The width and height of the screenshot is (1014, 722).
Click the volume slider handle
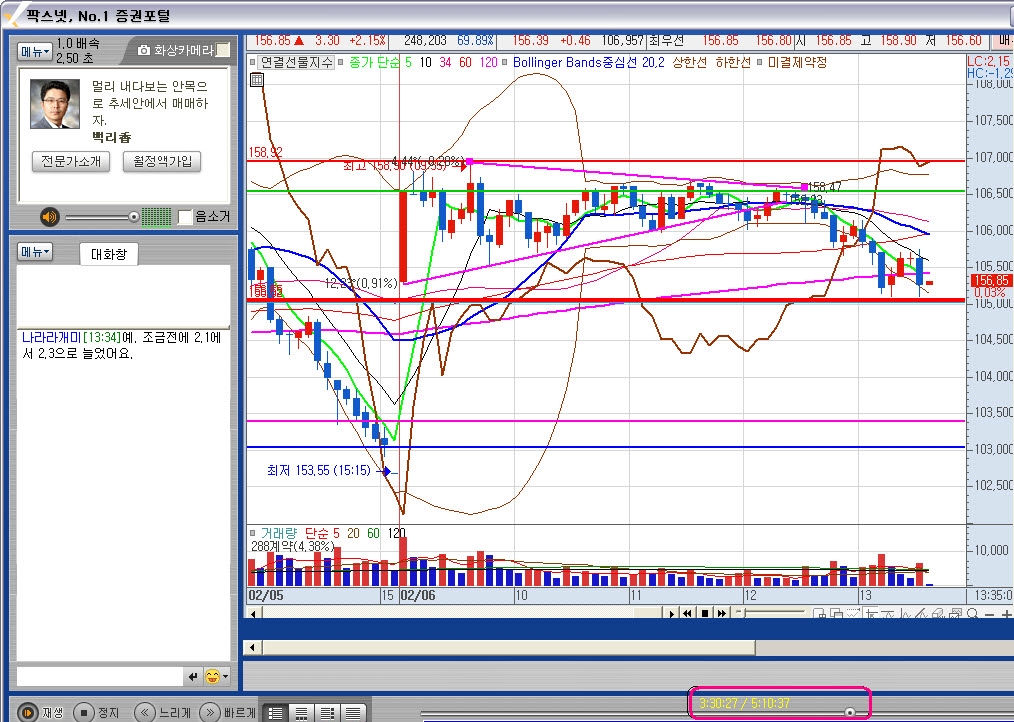[133, 216]
